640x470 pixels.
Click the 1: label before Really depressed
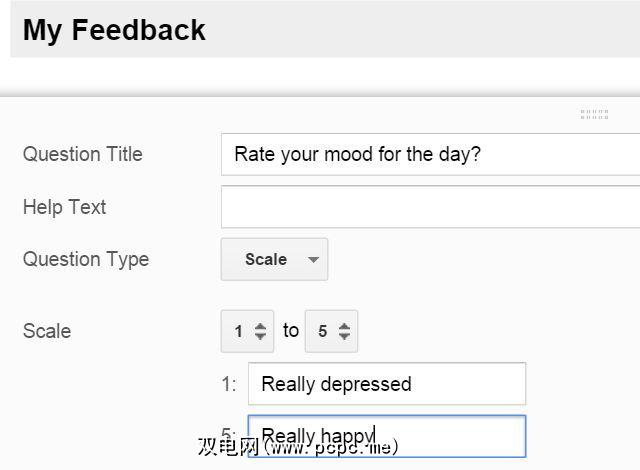tap(229, 384)
